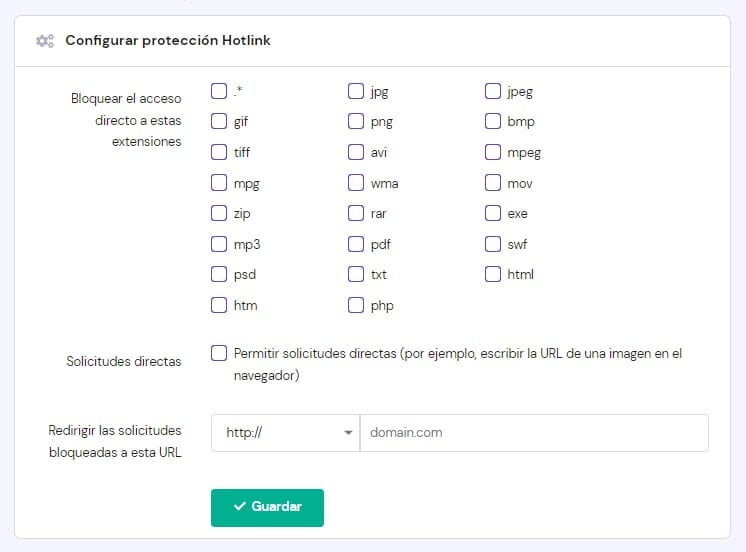Check the zip extension box
746x552 pixels.
(x=219, y=213)
